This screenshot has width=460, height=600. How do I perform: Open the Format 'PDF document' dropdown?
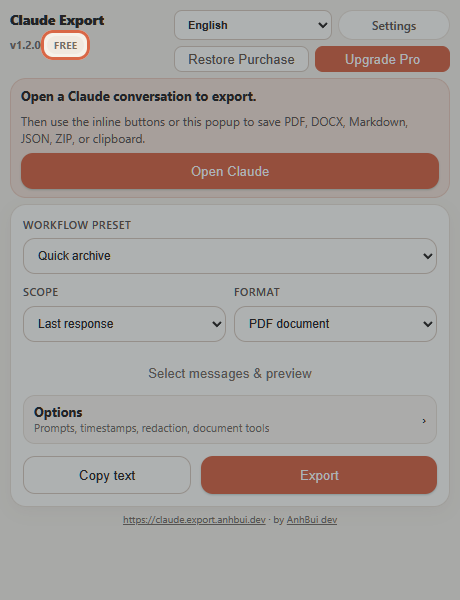(335, 324)
